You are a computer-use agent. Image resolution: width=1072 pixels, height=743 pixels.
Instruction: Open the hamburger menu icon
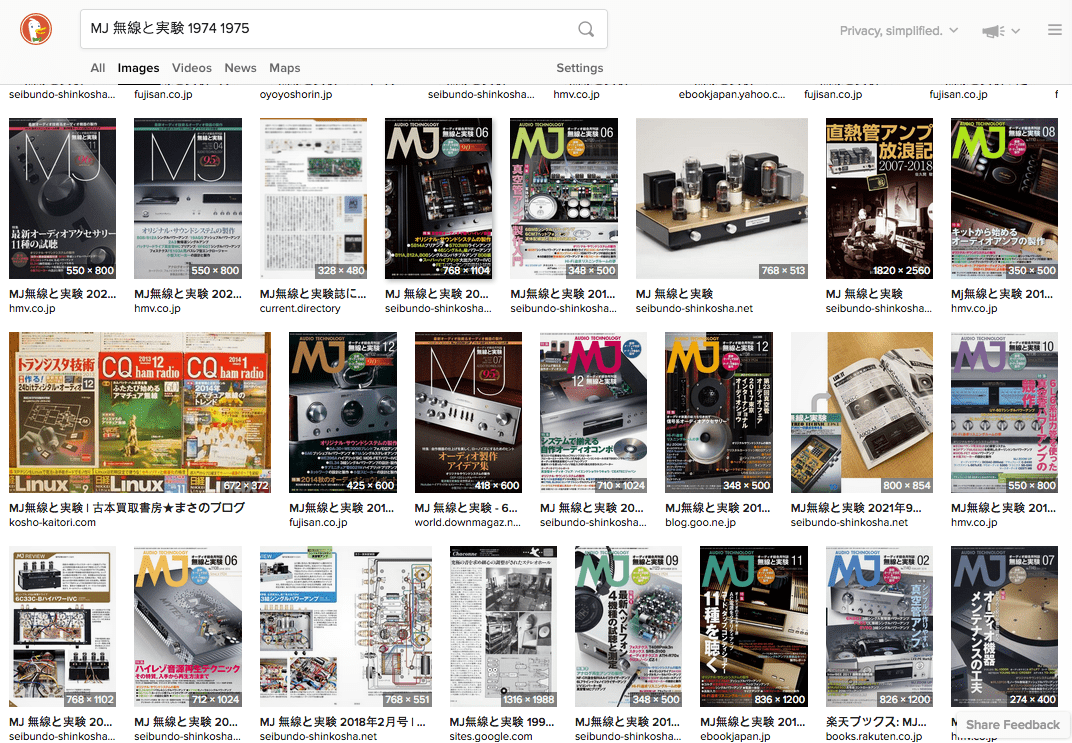click(1055, 29)
